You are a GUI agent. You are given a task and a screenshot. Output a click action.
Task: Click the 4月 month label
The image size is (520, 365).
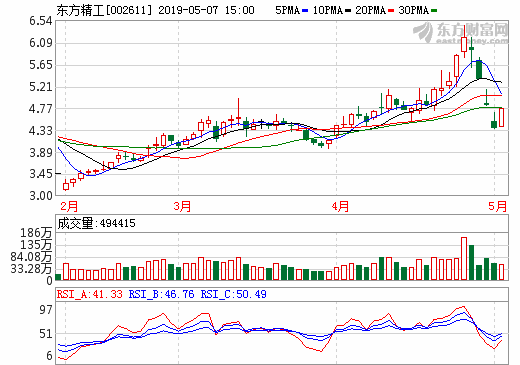tap(340, 206)
